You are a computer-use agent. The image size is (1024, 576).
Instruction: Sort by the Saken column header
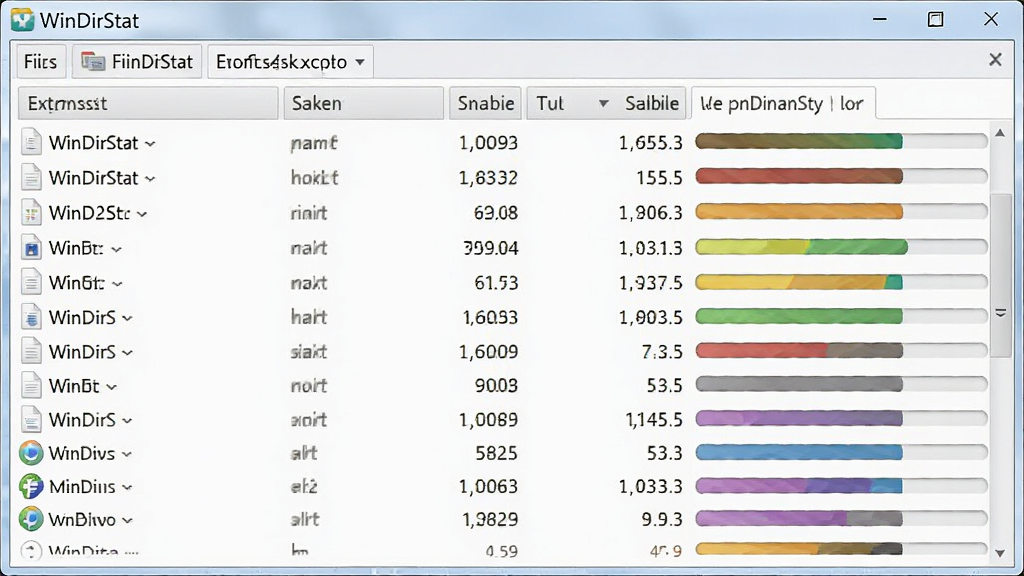364,103
